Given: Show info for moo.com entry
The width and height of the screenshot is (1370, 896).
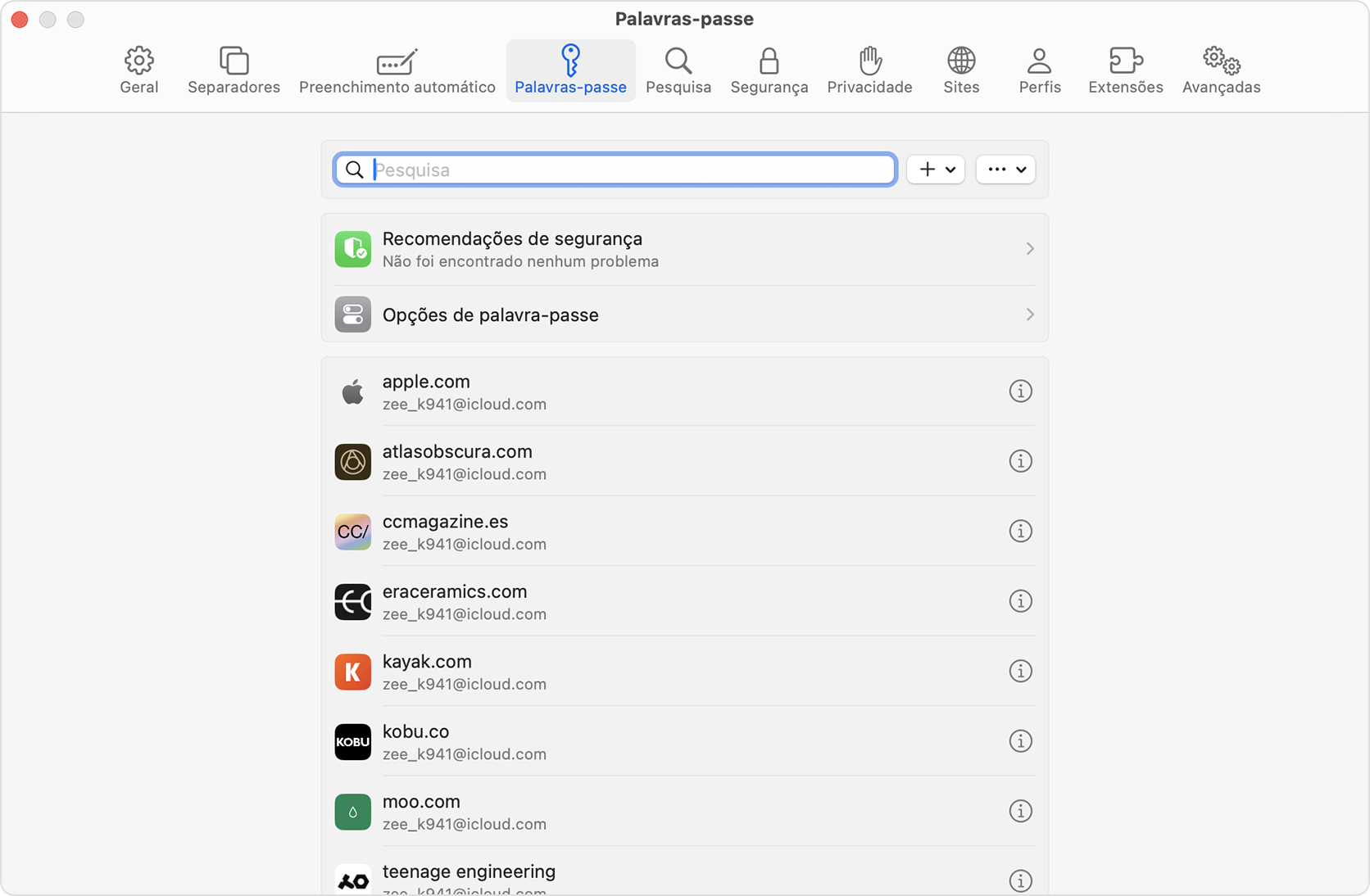Looking at the screenshot, I should coord(1020,811).
